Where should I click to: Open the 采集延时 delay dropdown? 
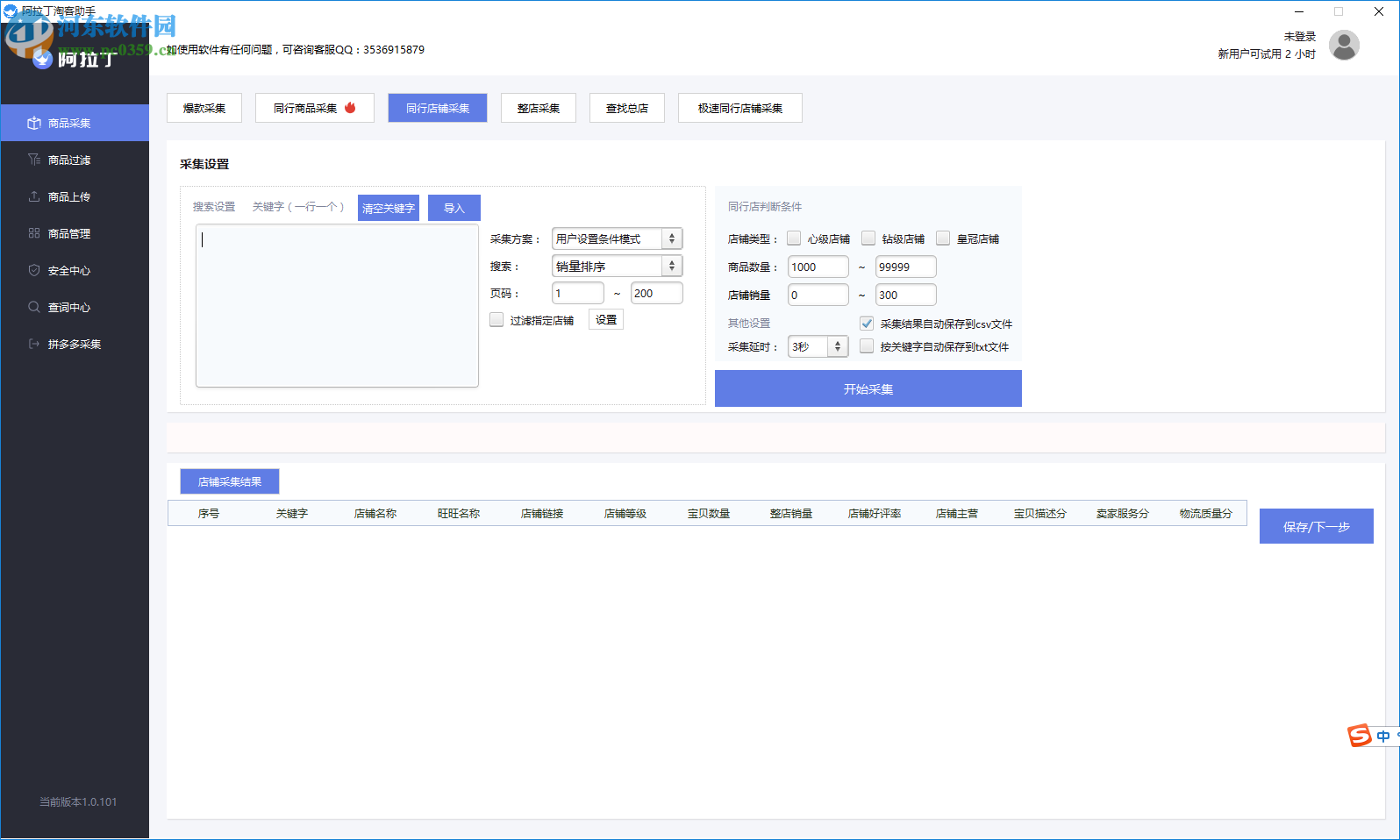(818, 346)
